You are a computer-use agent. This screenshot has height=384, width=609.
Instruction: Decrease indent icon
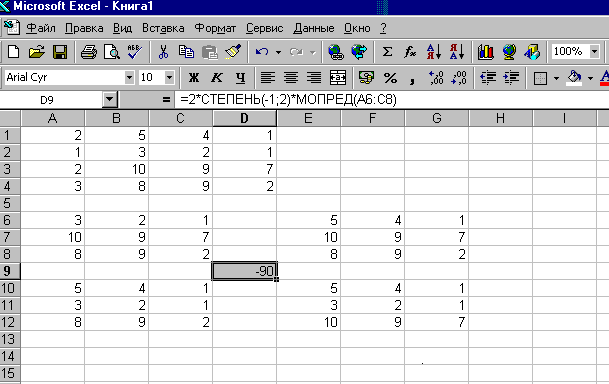488,78
